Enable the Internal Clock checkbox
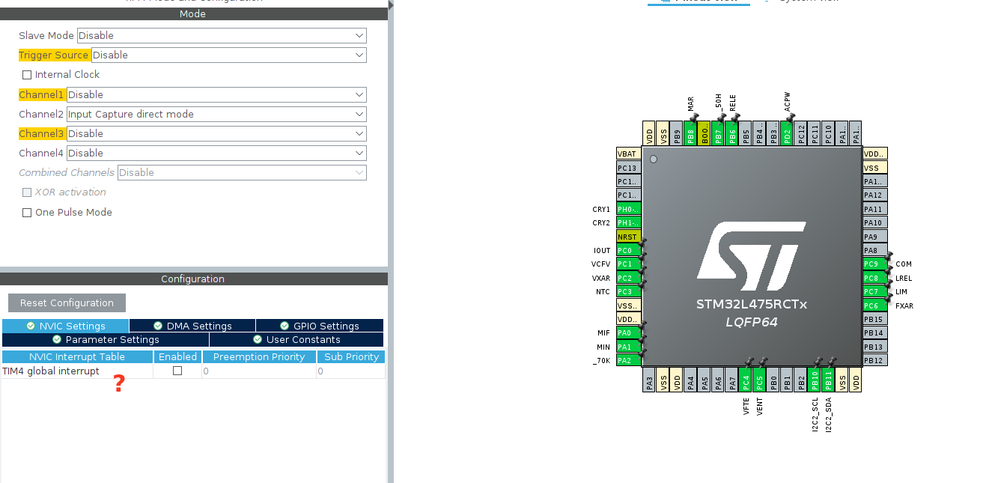This screenshot has height=483, width=998. 27,75
